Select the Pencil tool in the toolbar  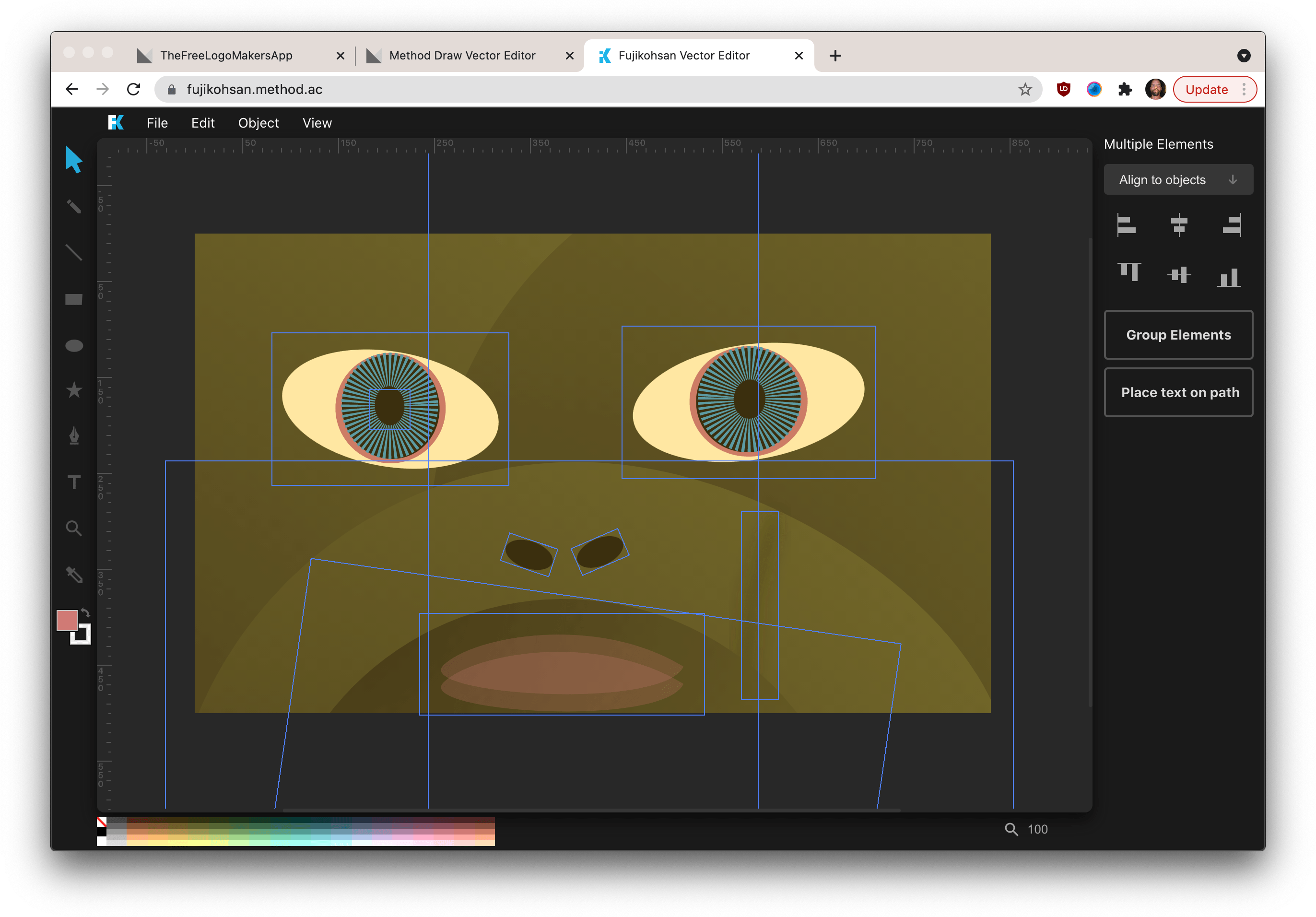pyautogui.click(x=73, y=206)
